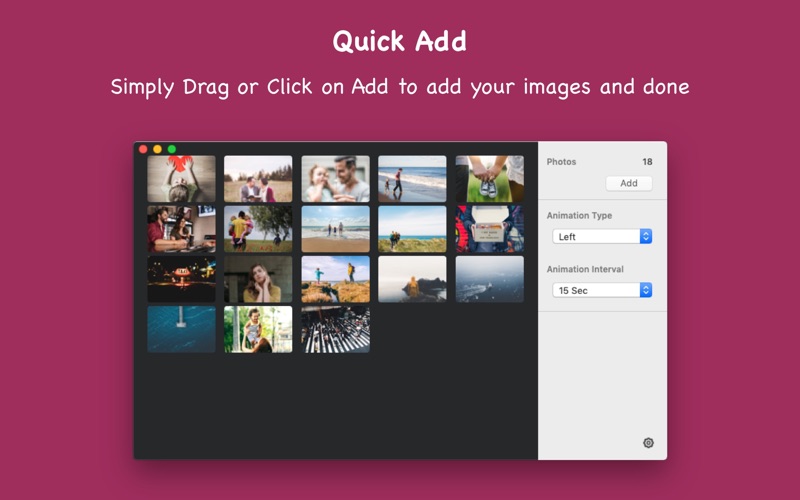The height and width of the screenshot is (500, 800).
Task: Select the hands holding white box thumbnail
Action: (x=489, y=229)
